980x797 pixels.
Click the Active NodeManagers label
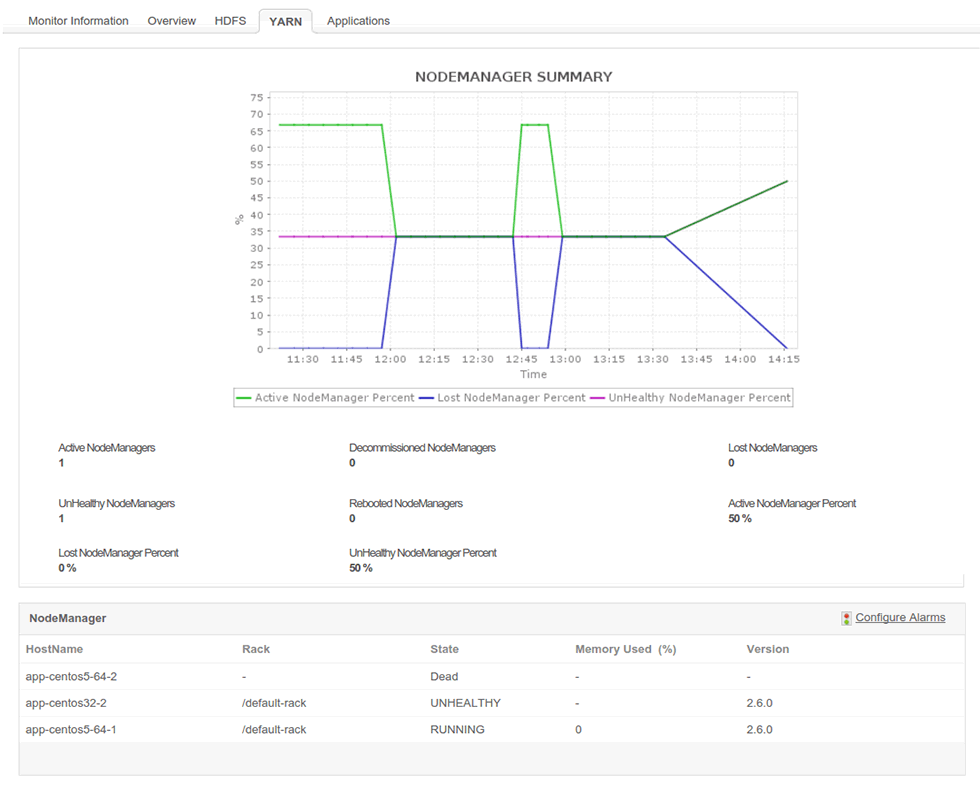[107, 448]
